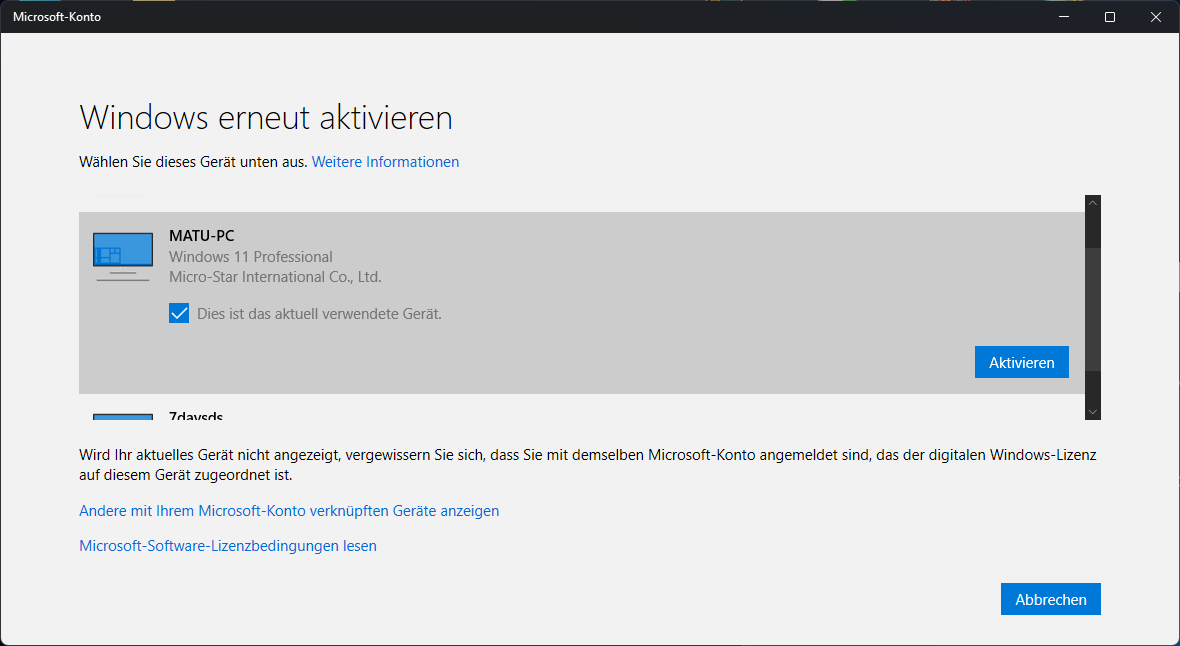Click the Aktivieren button
The height and width of the screenshot is (646, 1180).
[1021, 362]
